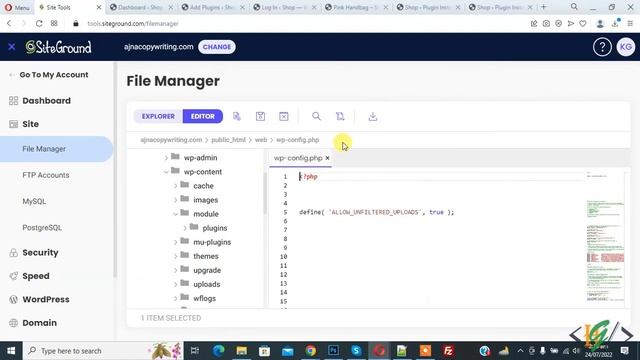Open the Dashboard menu item
The width and height of the screenshot is (640, 360).
[46, 100]
